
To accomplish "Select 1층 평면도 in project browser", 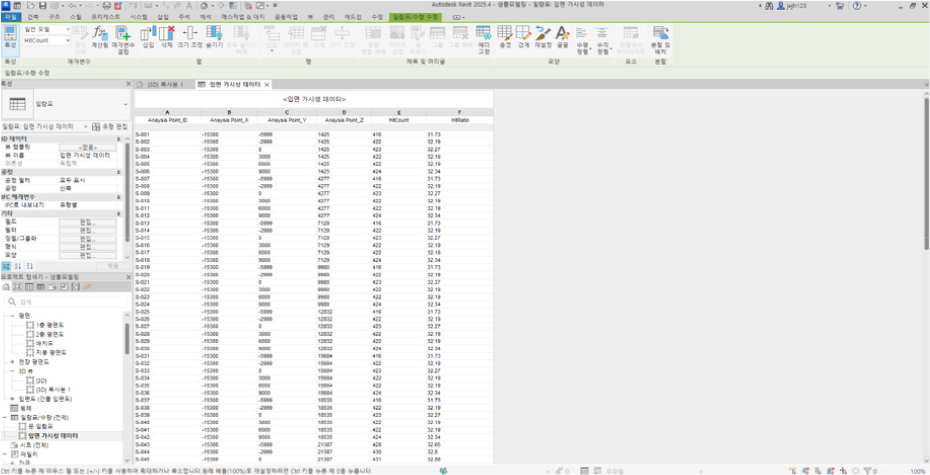I will point(50,325).
